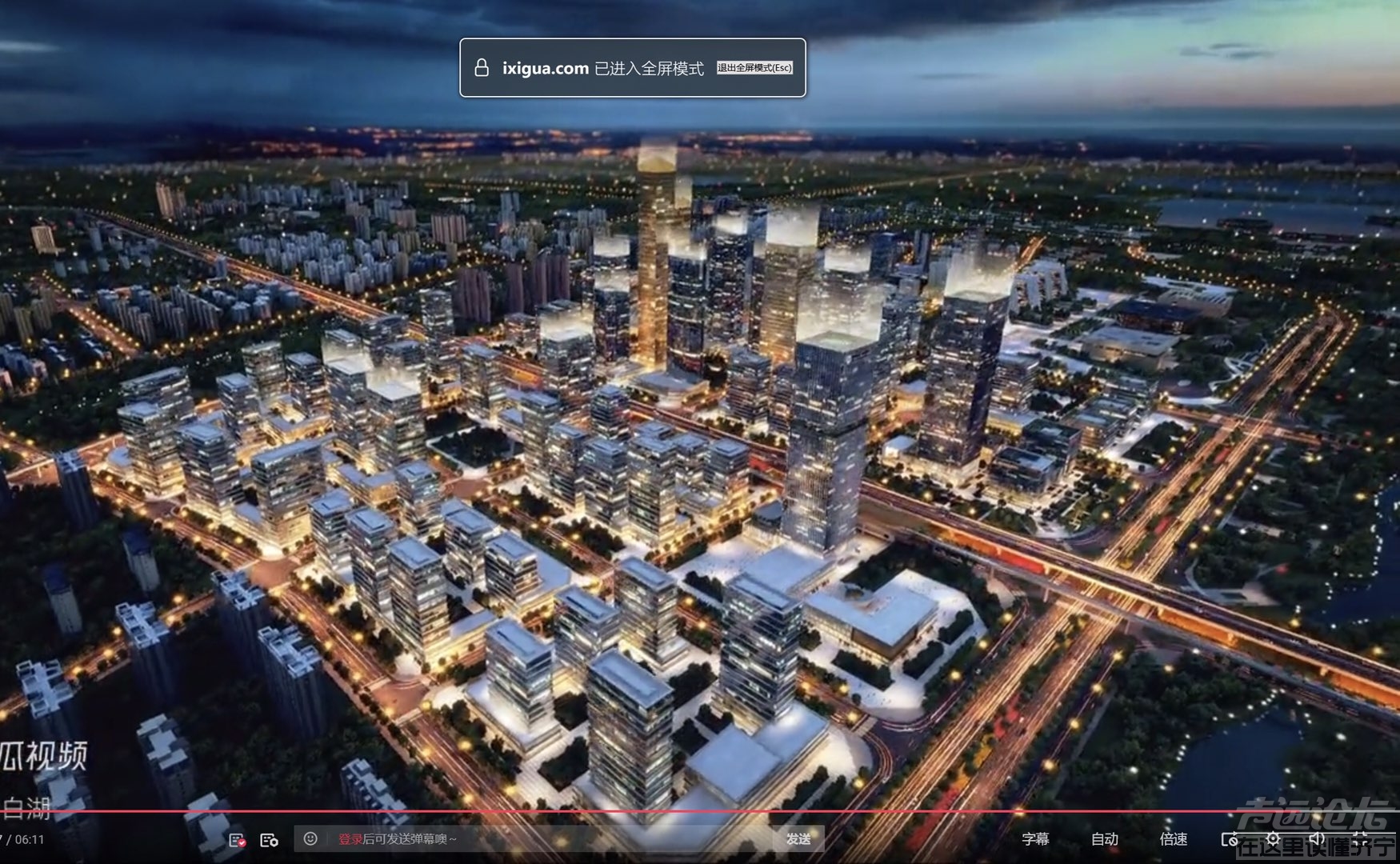Click the 06:11 duration time display
Viewport: 1400px width, 864px height.
[x=30, y=839]
